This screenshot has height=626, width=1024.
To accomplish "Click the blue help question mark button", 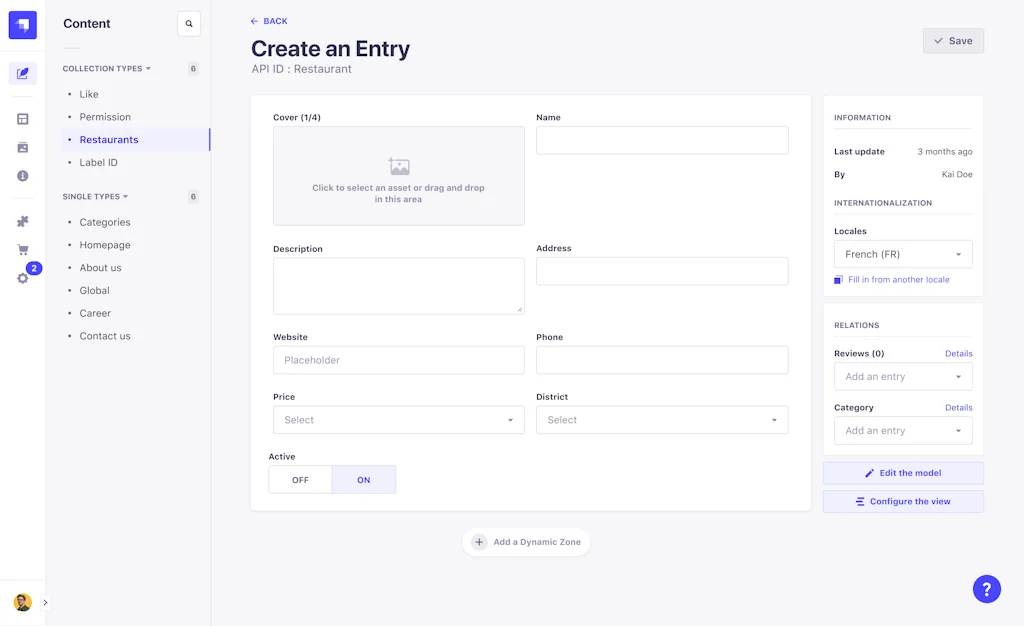I will click(986, 589).
